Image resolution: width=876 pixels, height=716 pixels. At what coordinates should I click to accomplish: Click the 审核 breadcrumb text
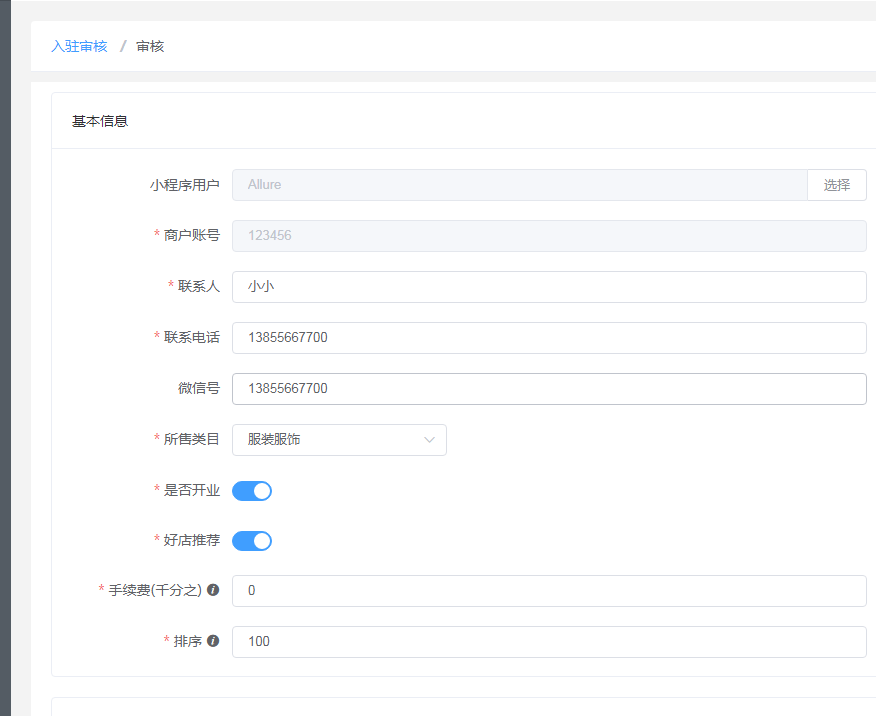point(150,46)
